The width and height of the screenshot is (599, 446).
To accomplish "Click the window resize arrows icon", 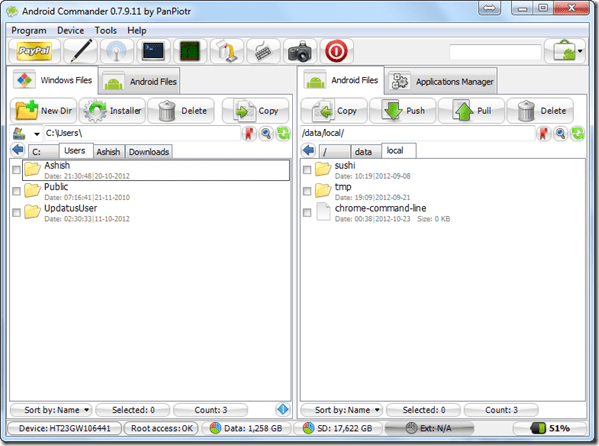I will coord(489,8).
